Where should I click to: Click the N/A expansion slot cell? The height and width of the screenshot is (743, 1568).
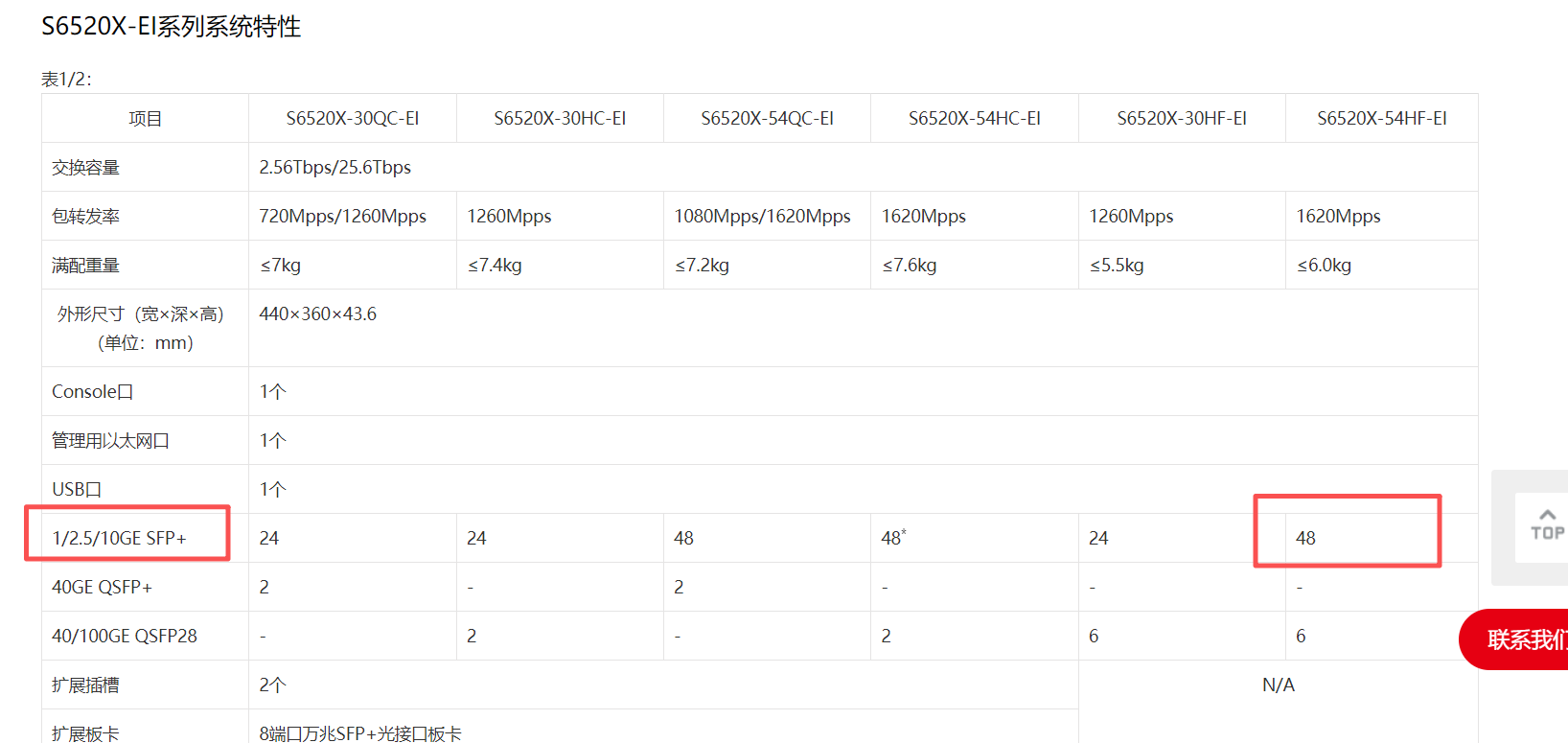(x=1278, y=685)
